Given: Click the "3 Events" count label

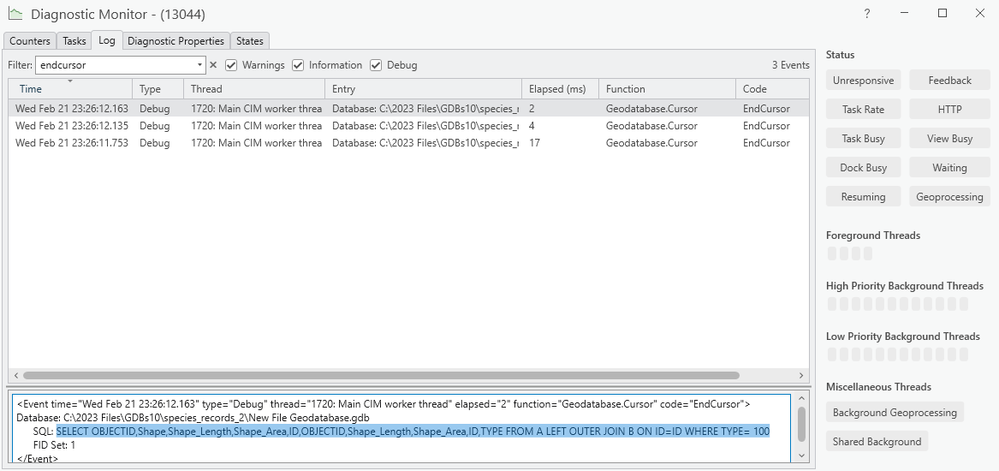Looking at the screenshot, I should point(791,65).
